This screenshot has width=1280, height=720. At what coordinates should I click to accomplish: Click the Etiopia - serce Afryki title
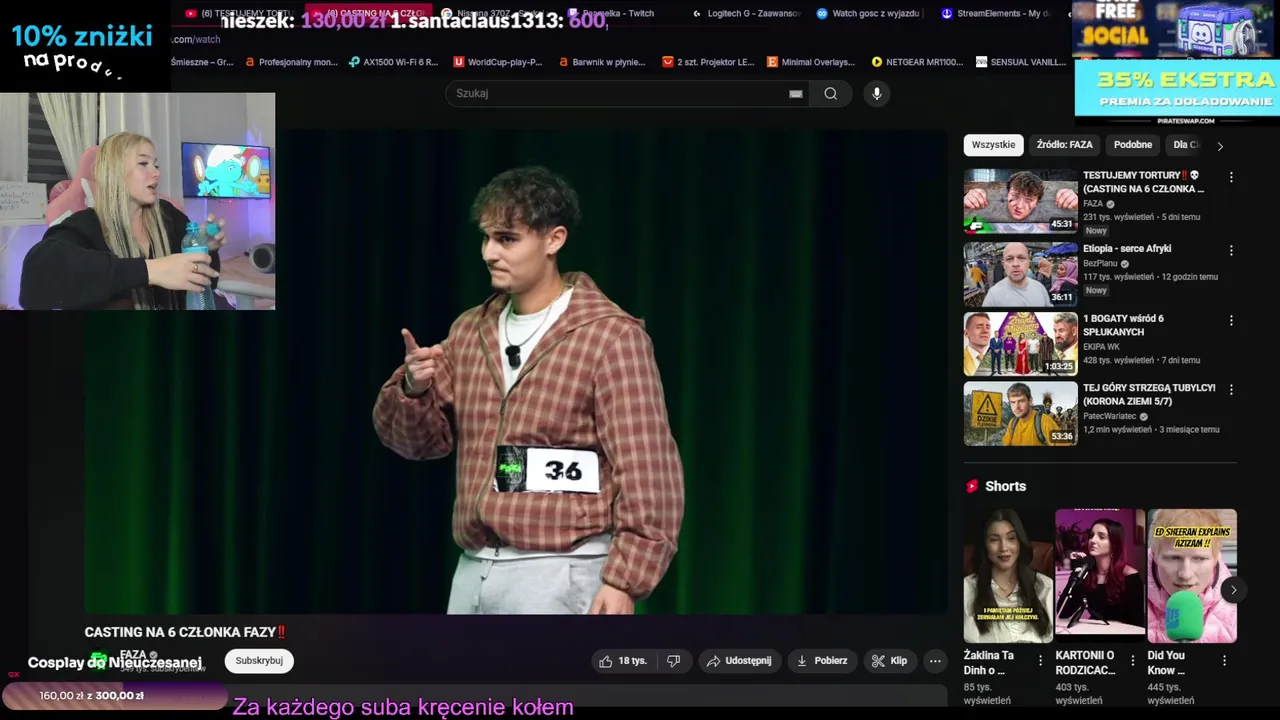pos(1127,249)
